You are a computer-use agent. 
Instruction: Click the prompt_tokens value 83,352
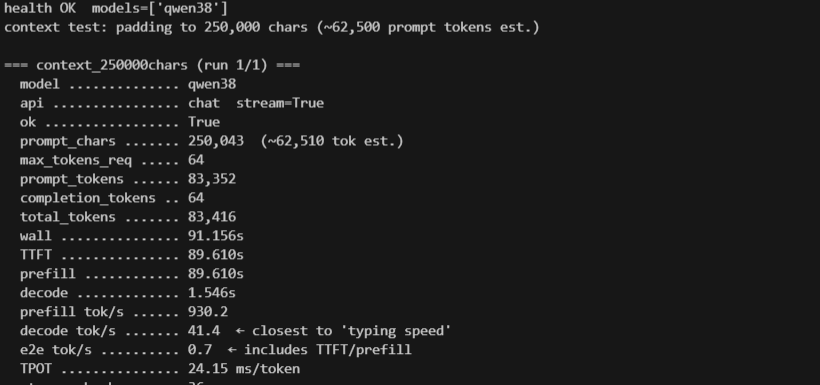(212, 179)
